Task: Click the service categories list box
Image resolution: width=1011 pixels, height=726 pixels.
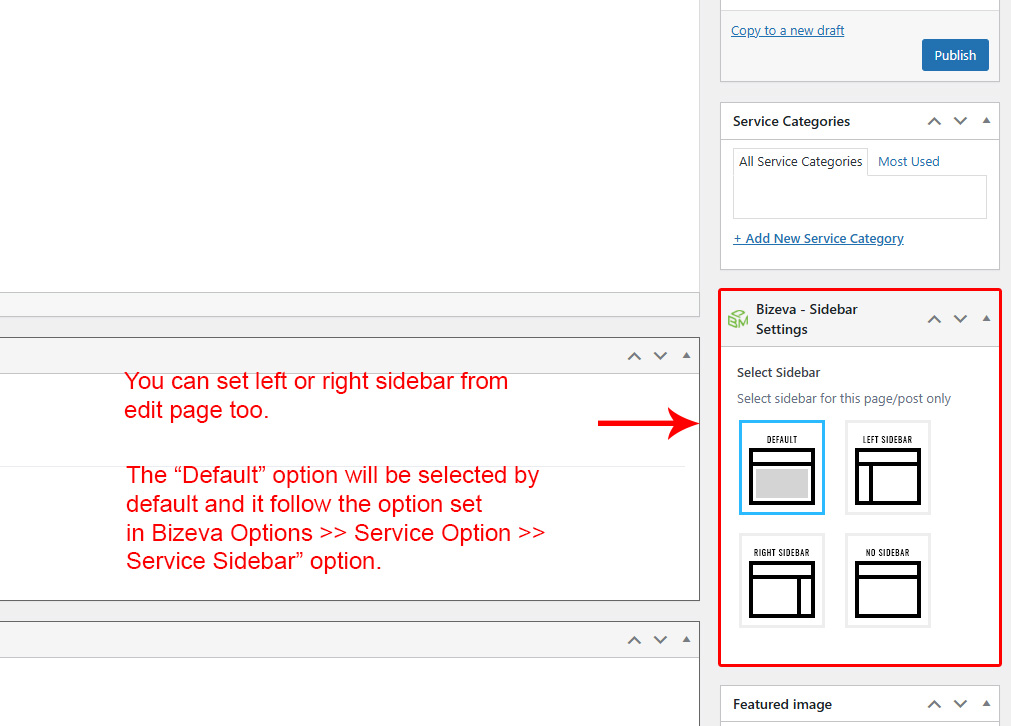Action: click(x=859, y=197)
